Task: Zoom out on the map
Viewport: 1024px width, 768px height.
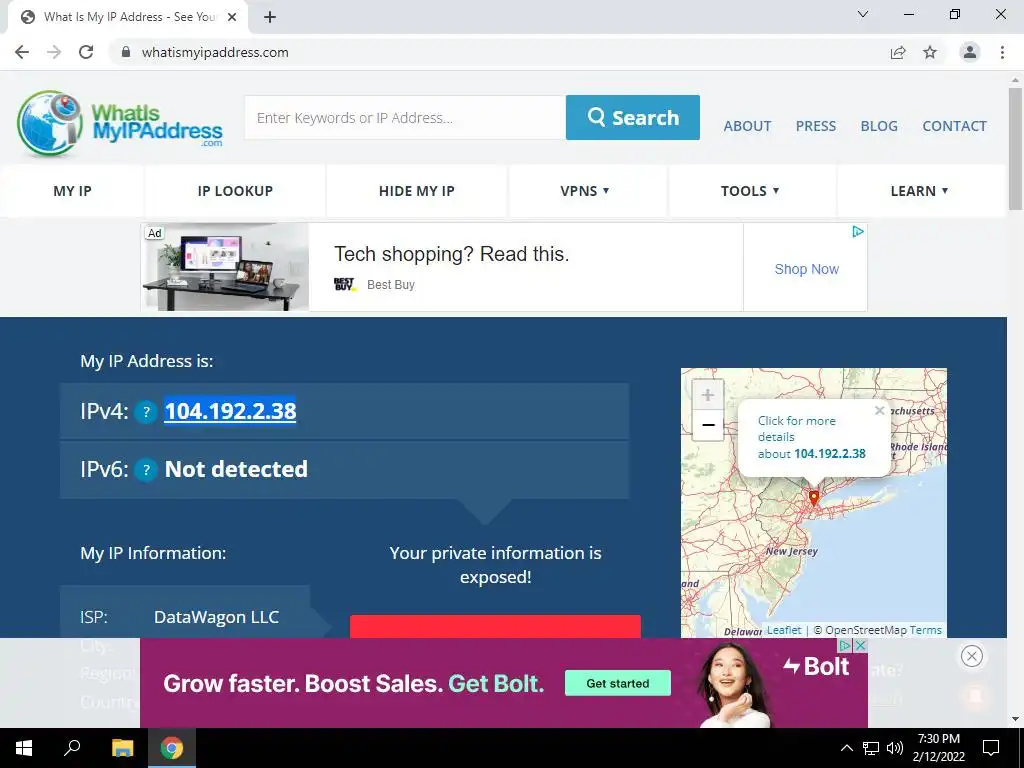Action: pyautogui.click(x=707, y=424)
